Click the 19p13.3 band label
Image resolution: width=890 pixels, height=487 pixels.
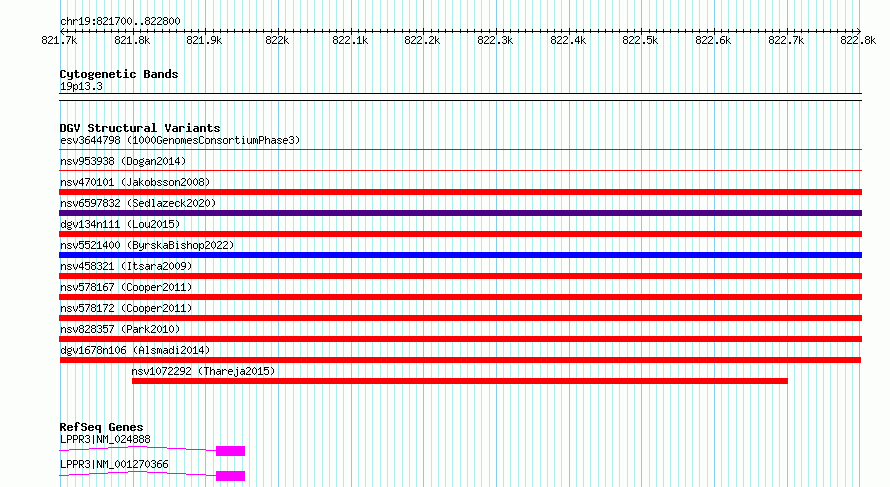81,86
